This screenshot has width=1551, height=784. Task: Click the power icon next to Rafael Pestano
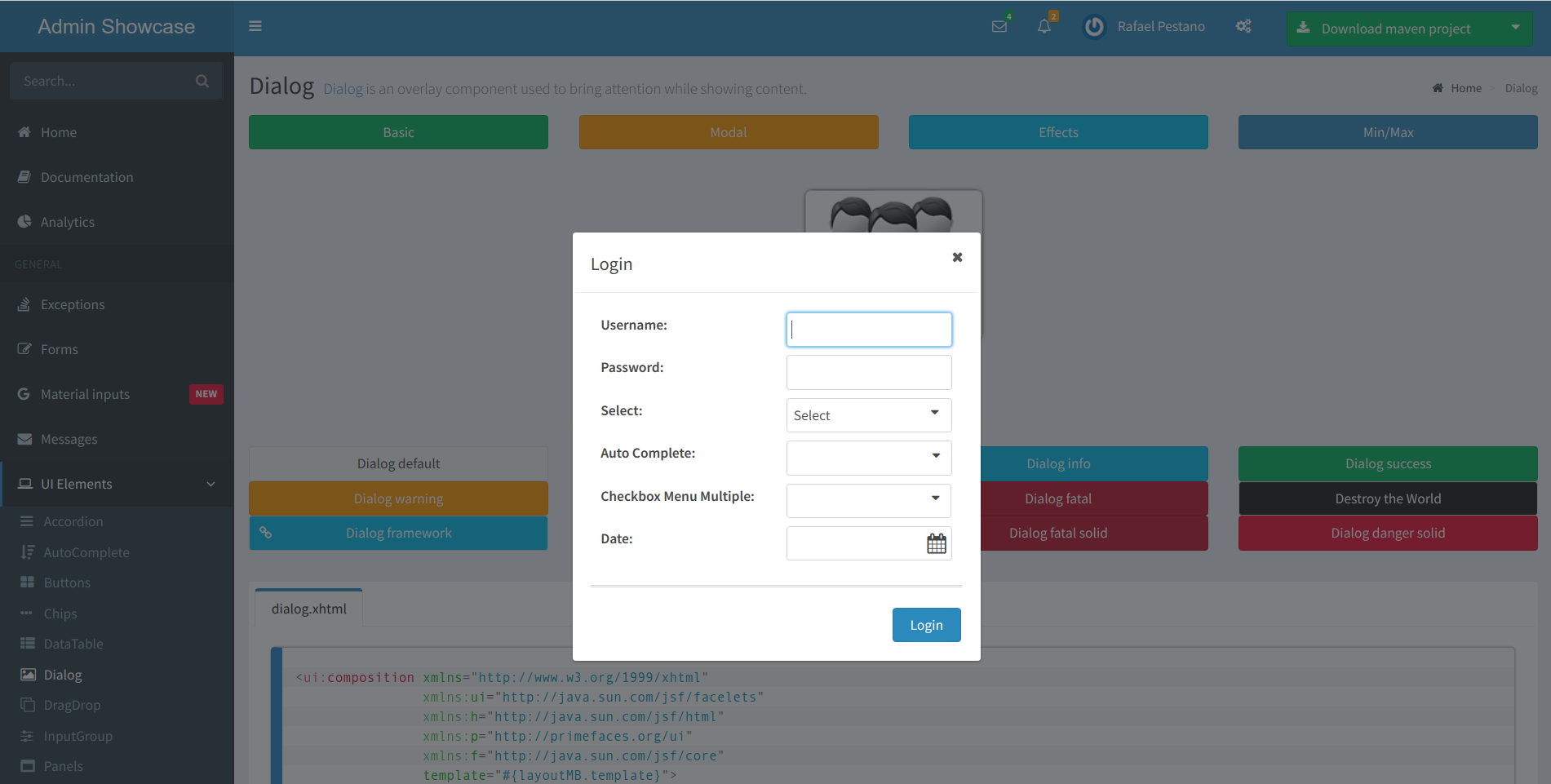click(1093, 26)
